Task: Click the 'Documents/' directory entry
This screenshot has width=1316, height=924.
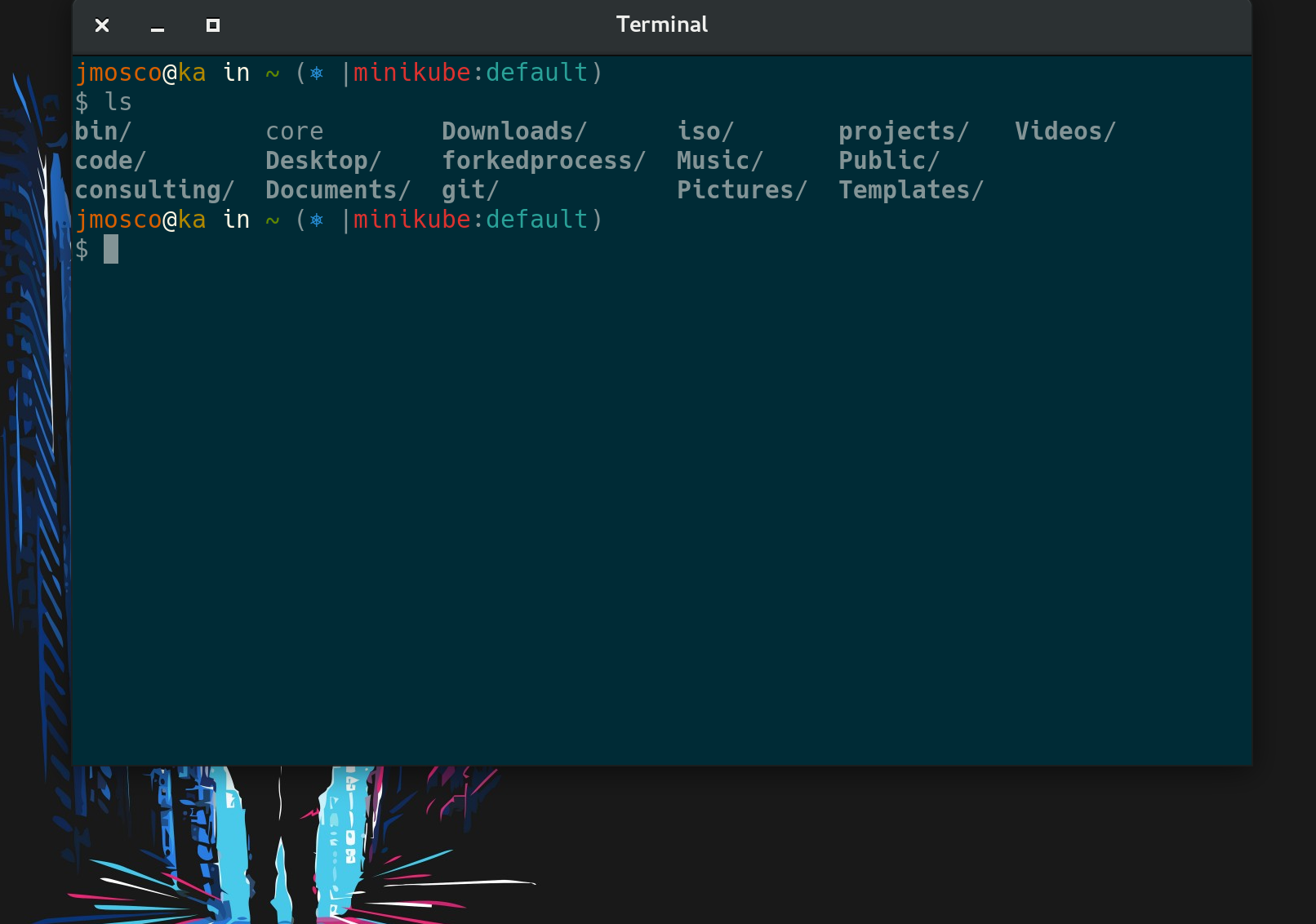Action: pos(338,189)
